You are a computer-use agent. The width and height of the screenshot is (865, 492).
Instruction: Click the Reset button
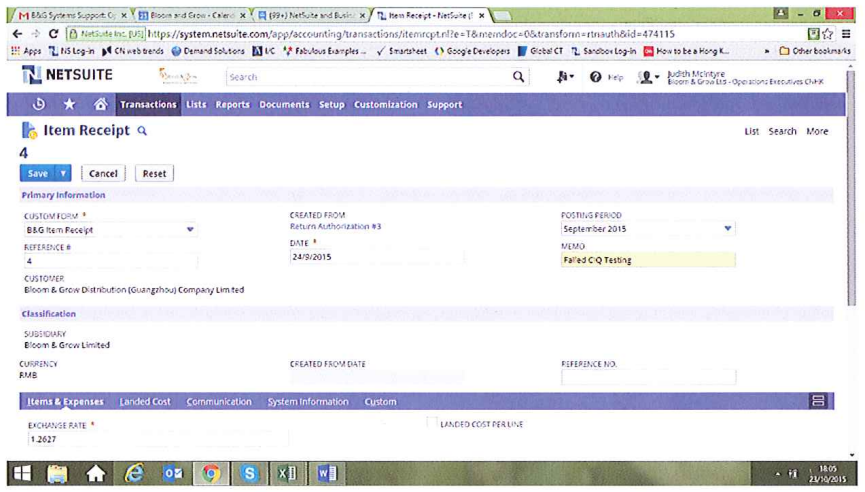tap(154, 173)
